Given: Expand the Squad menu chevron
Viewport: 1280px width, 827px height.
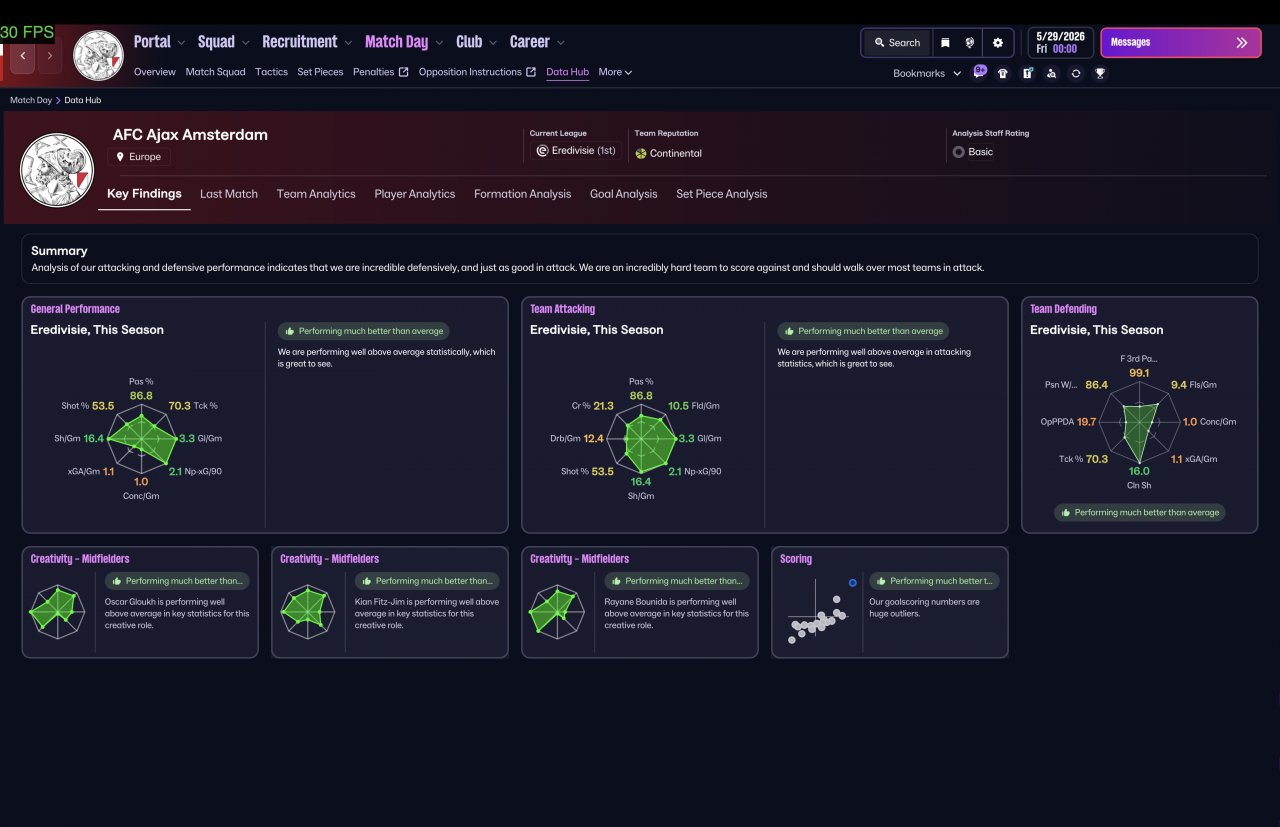Looking at the screenshot, I should pos(245,43).
